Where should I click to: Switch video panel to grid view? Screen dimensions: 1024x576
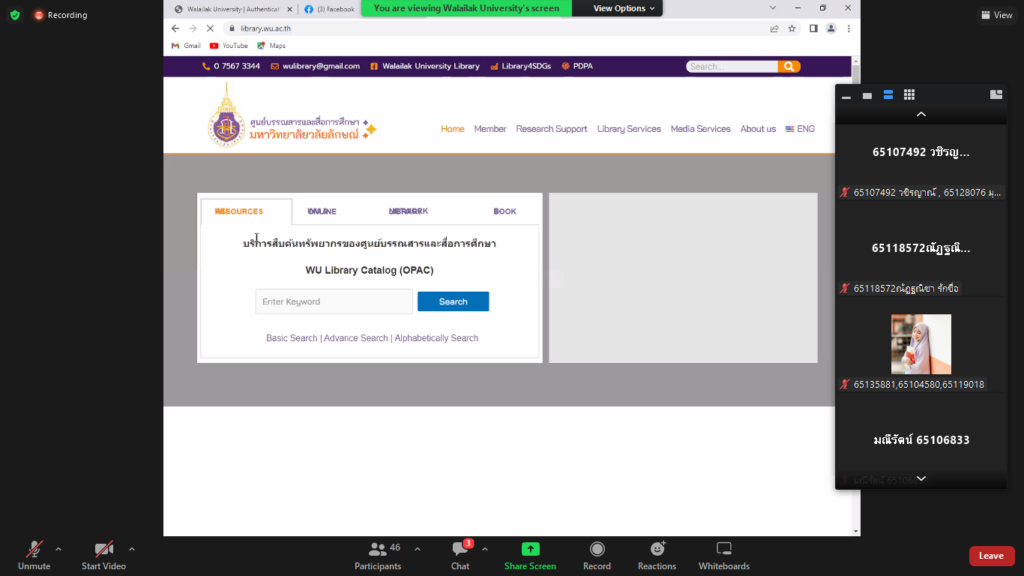point(909,95)
